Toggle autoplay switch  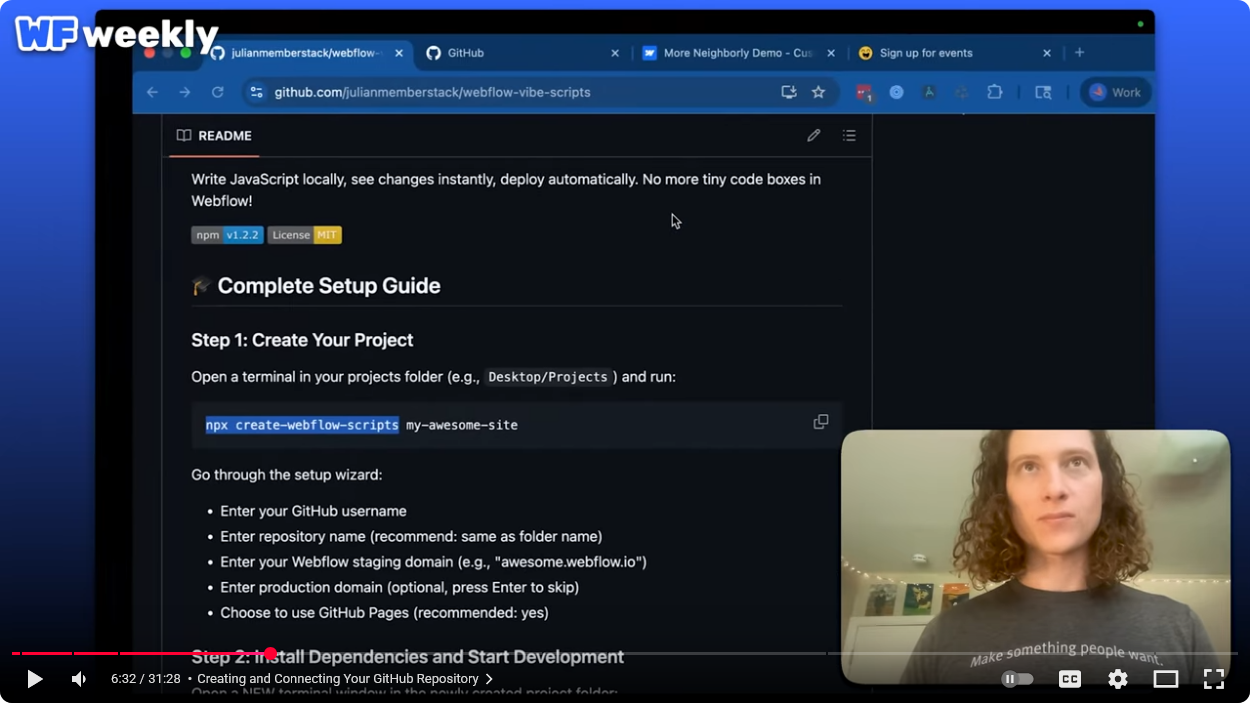(x=1017, y=679)
